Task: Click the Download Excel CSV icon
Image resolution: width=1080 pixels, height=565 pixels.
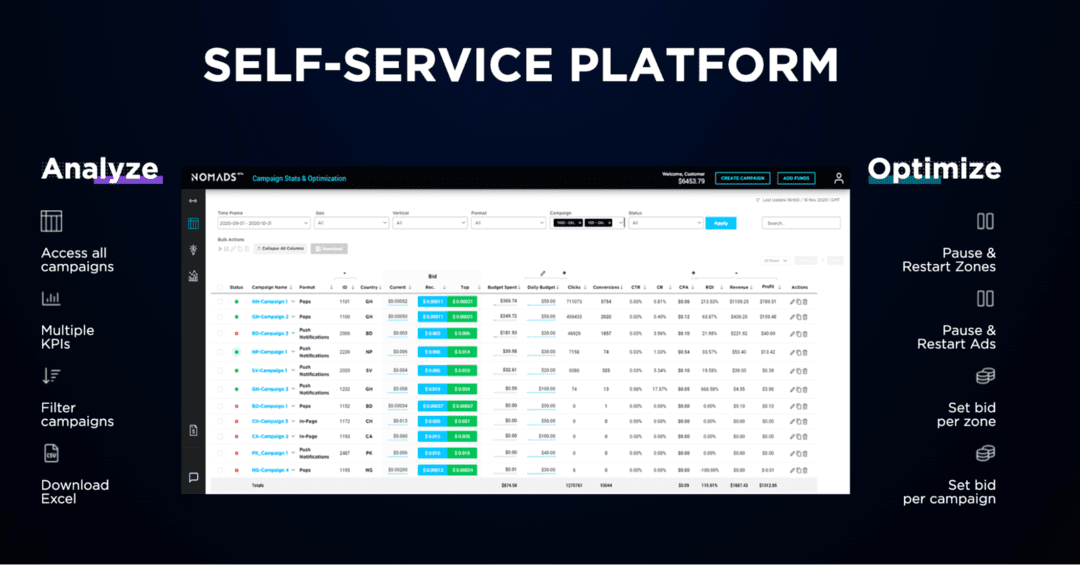Action: (x=52, y=453)
